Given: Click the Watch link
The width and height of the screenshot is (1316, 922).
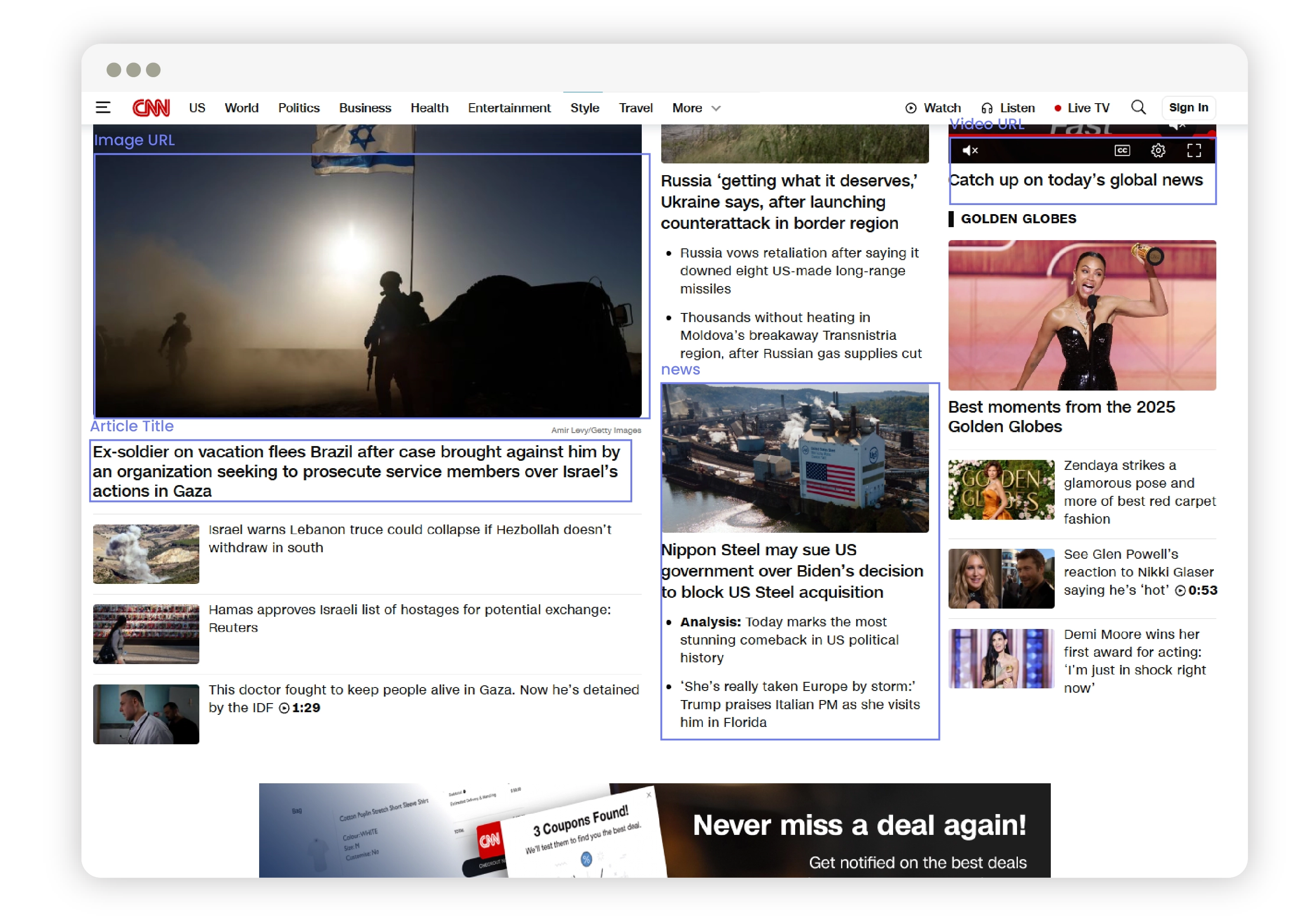Looking at the screenshot, I should (933, 108).
